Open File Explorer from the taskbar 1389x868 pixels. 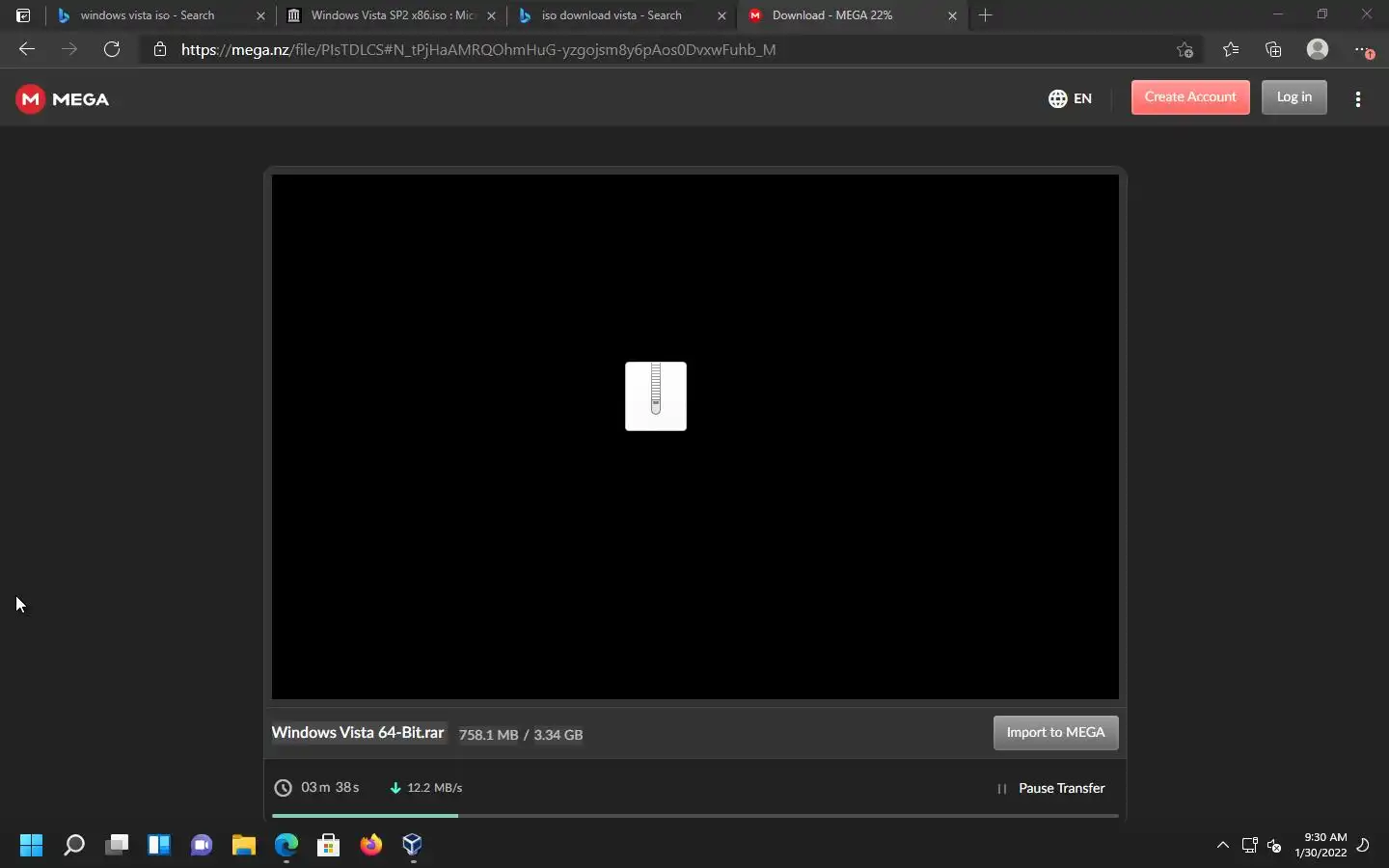point(244,846)
